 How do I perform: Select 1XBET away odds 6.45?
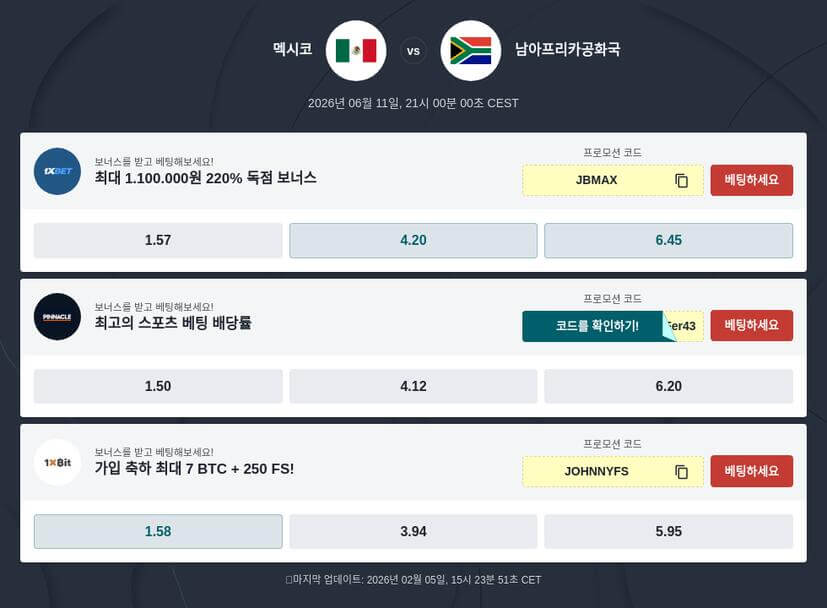667,240
